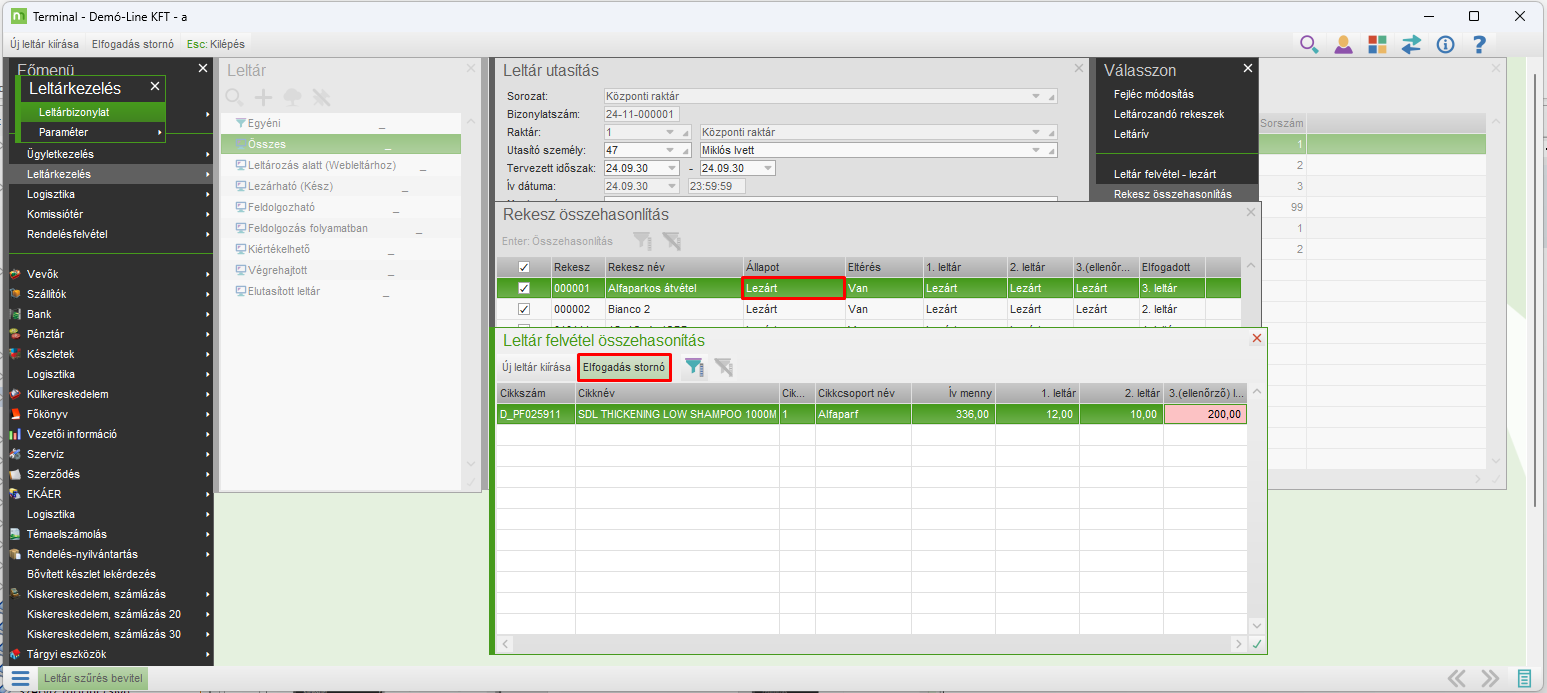Click the grey clear-filter icon in Leltár felvétel összehasonlítás
The height and width of the screenshot is (693, 1547).
point(724,367)
